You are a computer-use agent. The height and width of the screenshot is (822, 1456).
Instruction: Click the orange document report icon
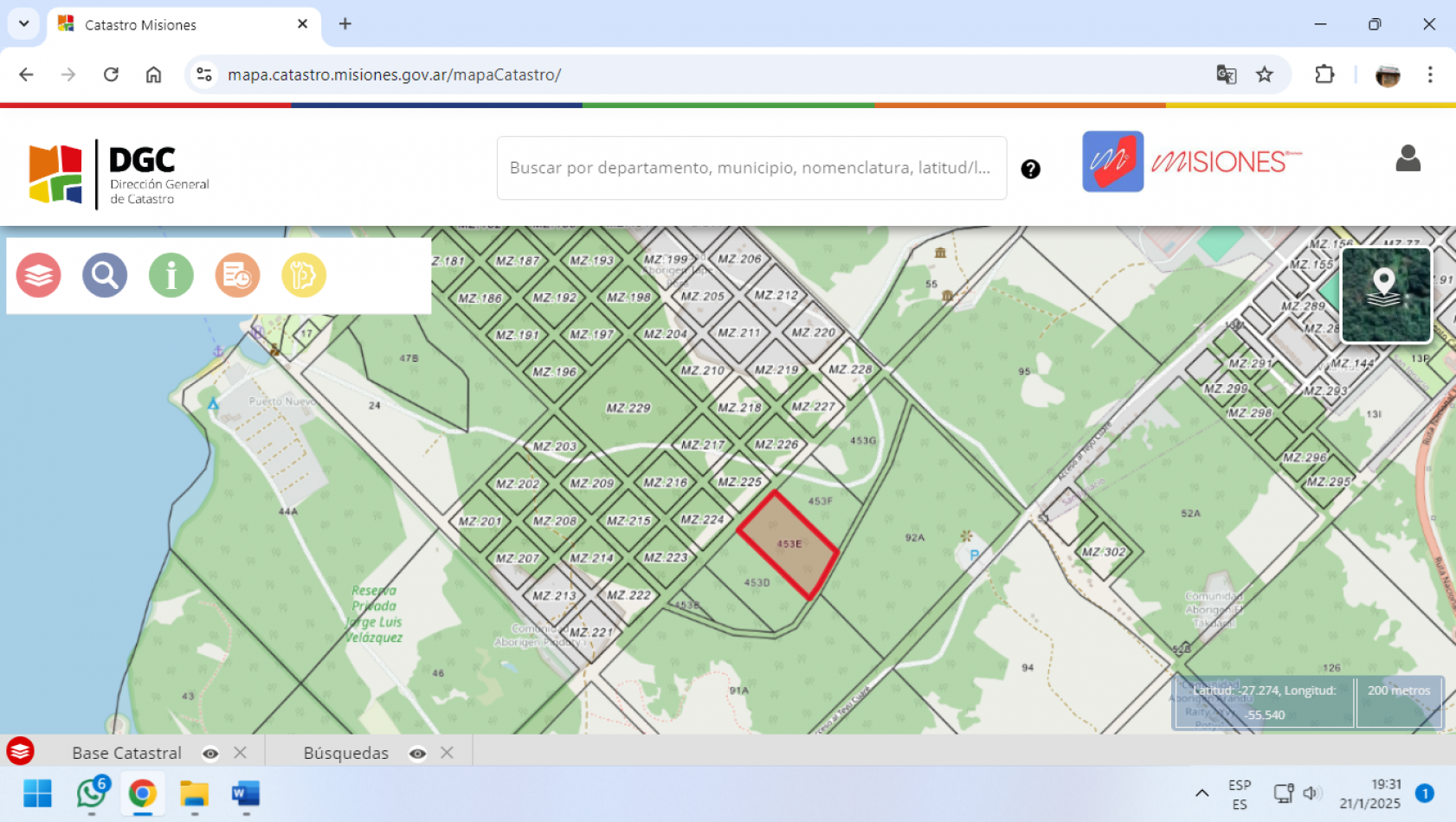(x=237, y=275)
